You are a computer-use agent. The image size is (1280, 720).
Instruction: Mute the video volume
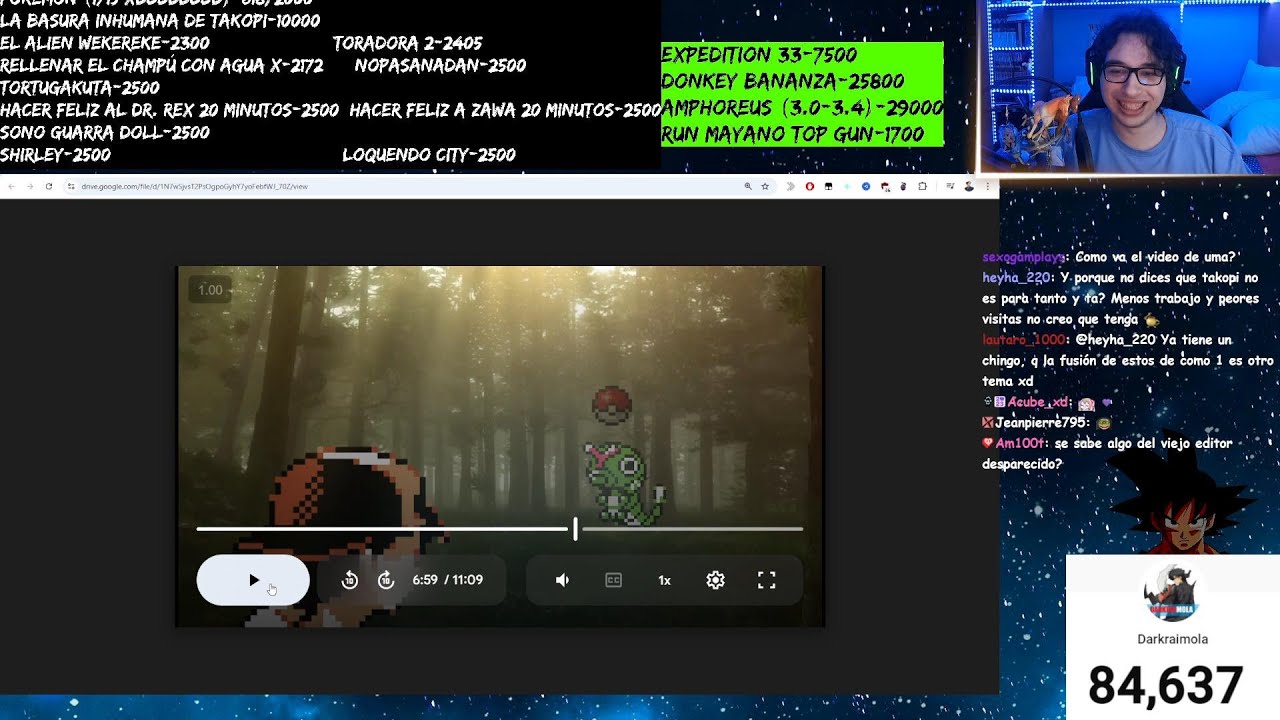click(562, 580)
